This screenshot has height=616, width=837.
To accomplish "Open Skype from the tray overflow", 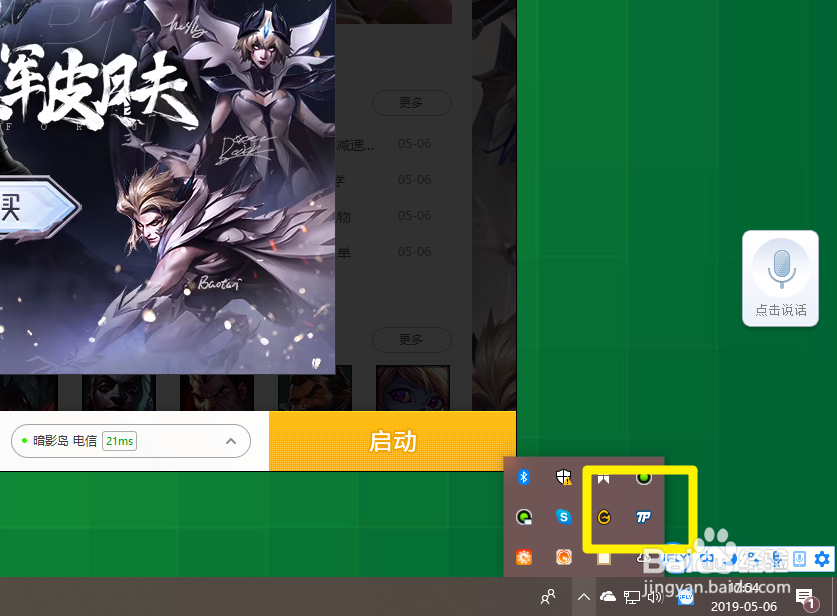I will pyautogui.click(x=564, y=517).
